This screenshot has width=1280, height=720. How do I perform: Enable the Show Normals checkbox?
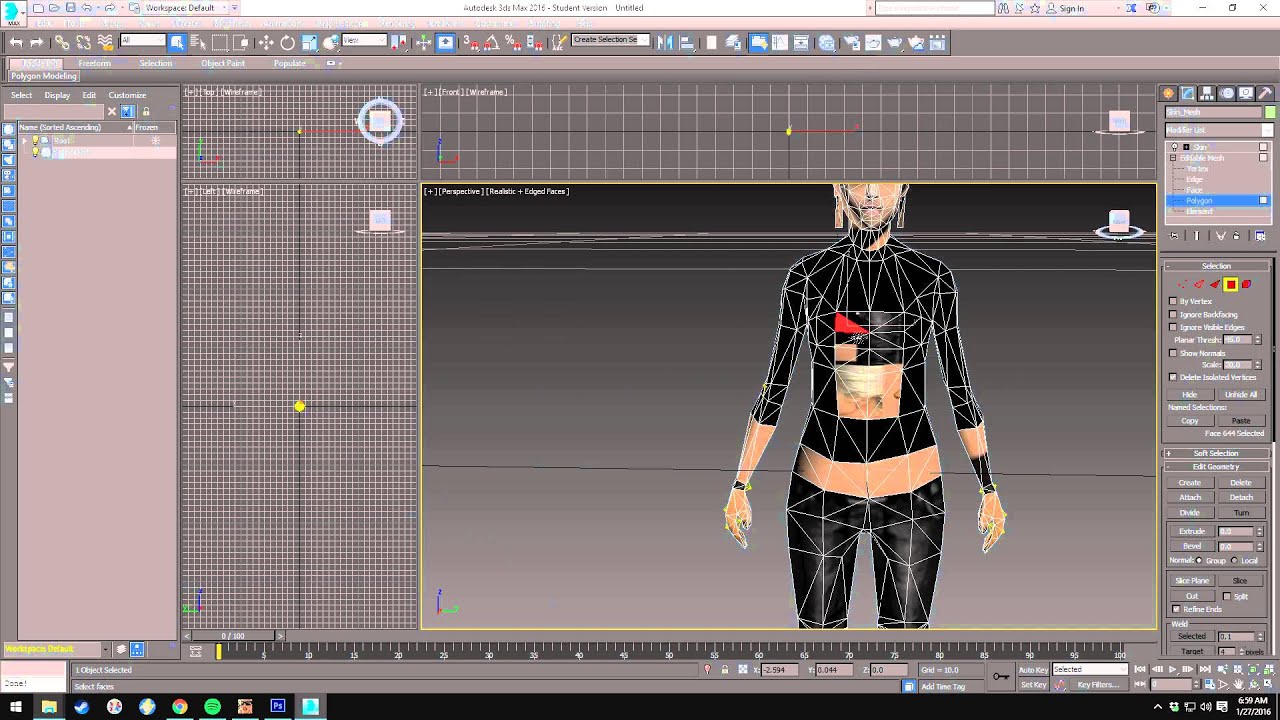coord(1173,353)
